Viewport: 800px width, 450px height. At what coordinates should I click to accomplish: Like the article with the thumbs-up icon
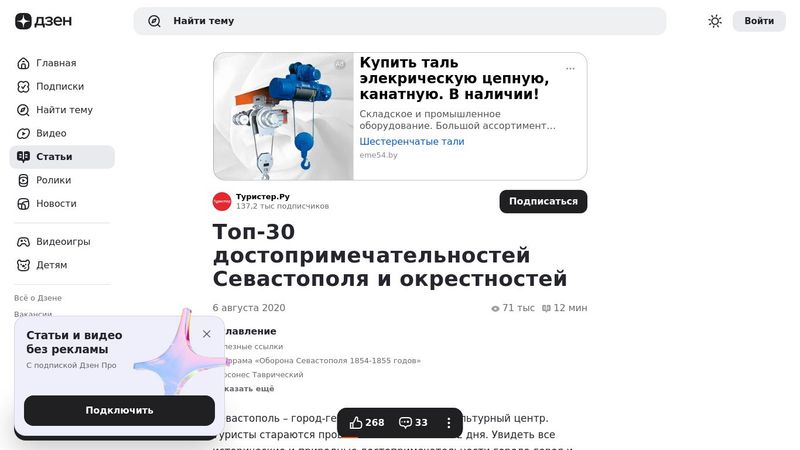point(356,422)
